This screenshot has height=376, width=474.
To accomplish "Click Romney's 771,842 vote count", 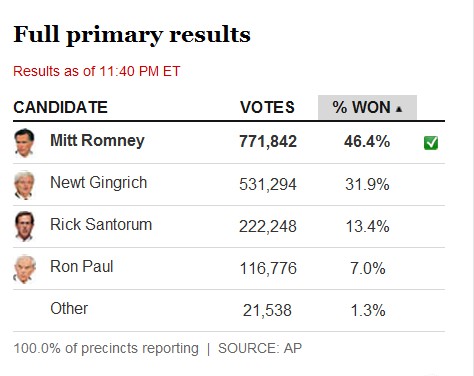I will (x=268, y=141).
